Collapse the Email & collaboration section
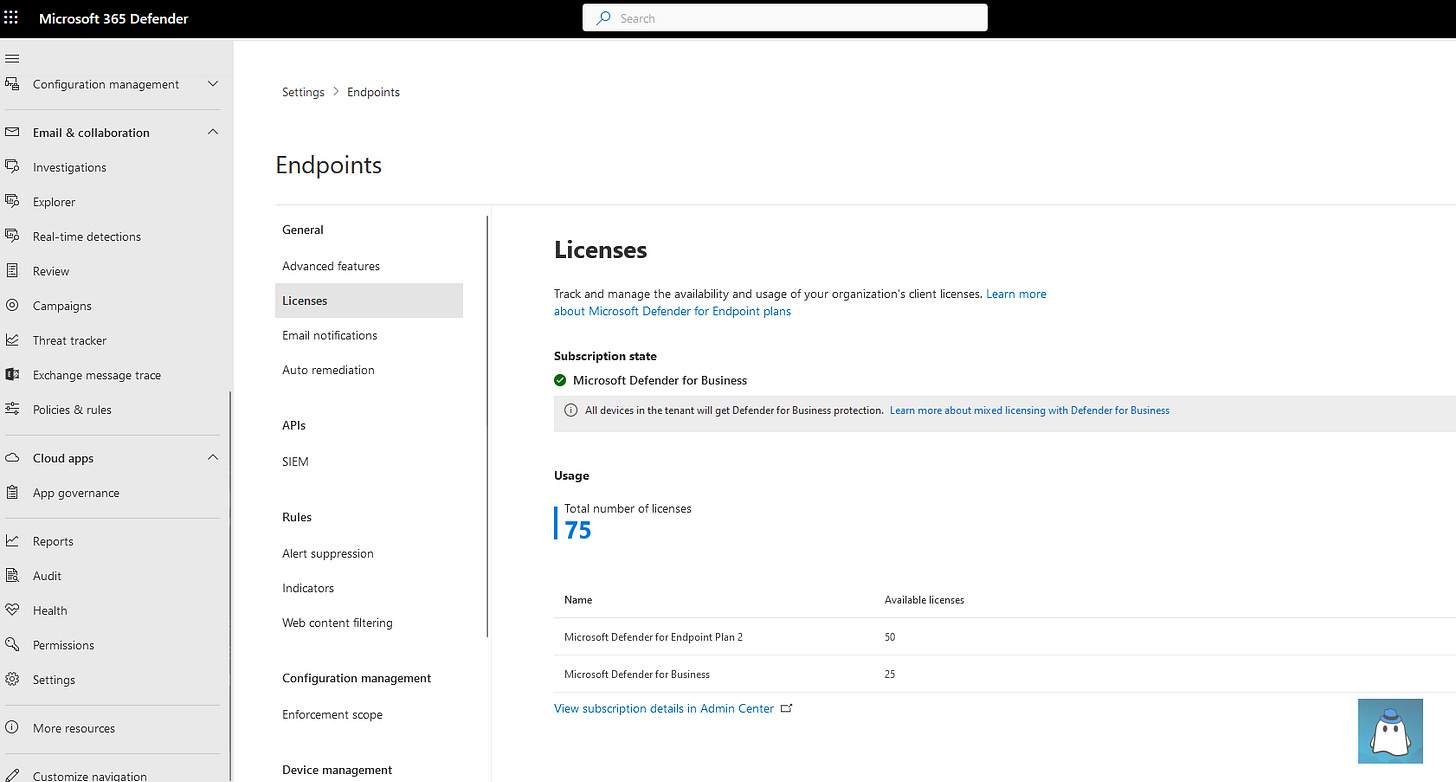 [213, 132]
